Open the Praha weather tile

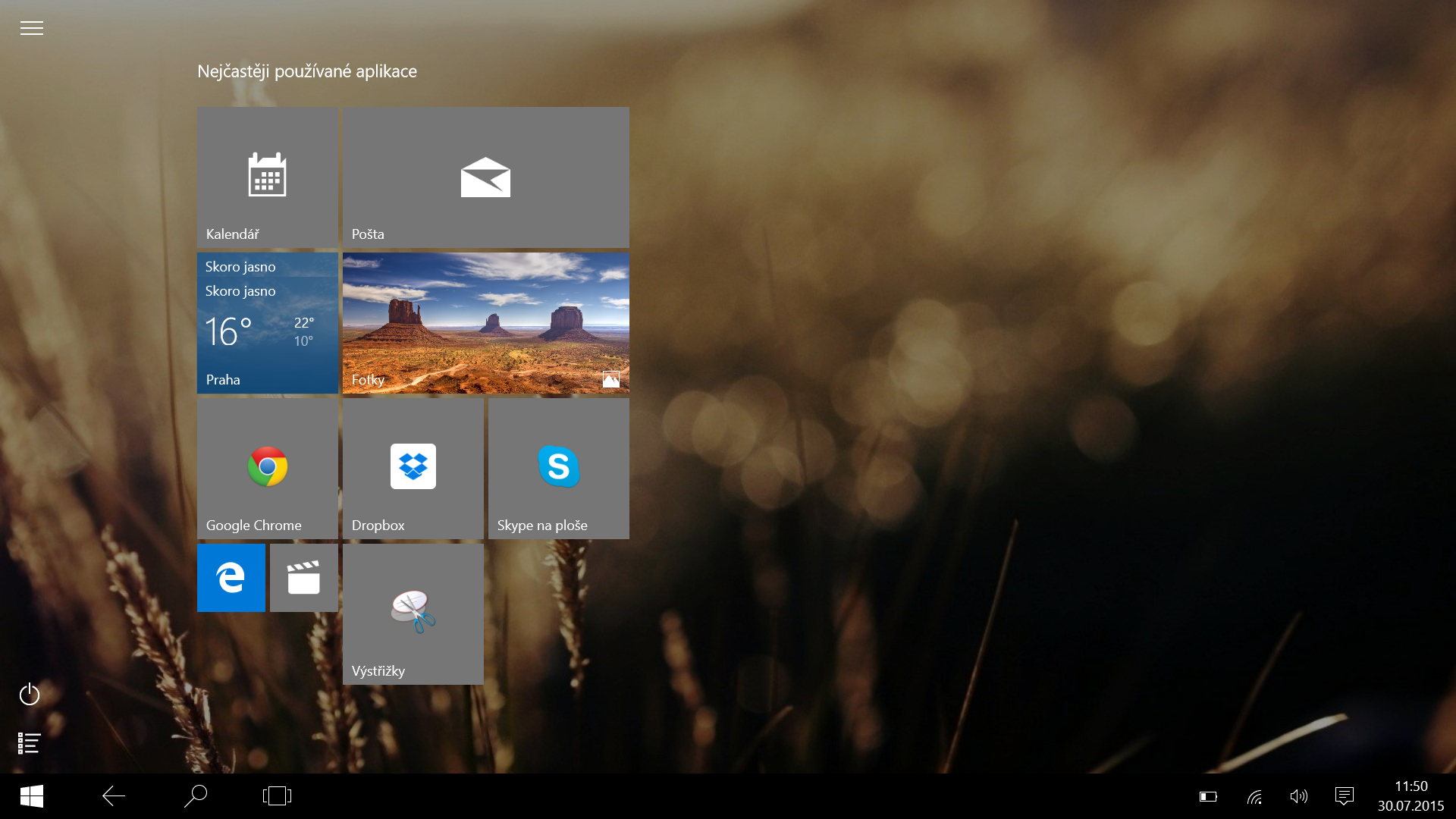coord(267,322)
